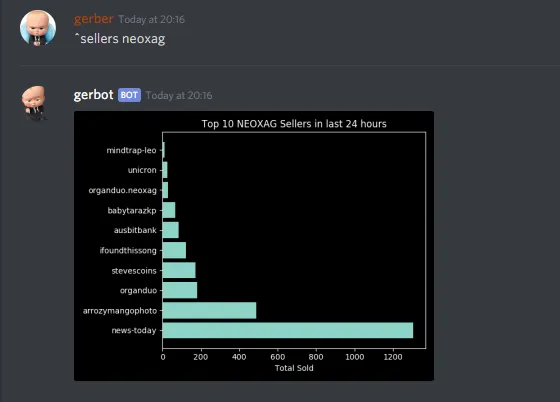The height and width of the screenshot is (402, 560).
Task: Click the 1200 axis tick label
Action: point(393,357)
